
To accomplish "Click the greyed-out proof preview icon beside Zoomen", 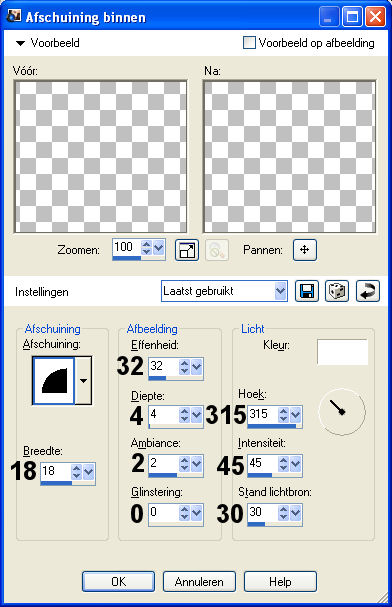I will tap(217, 250).
